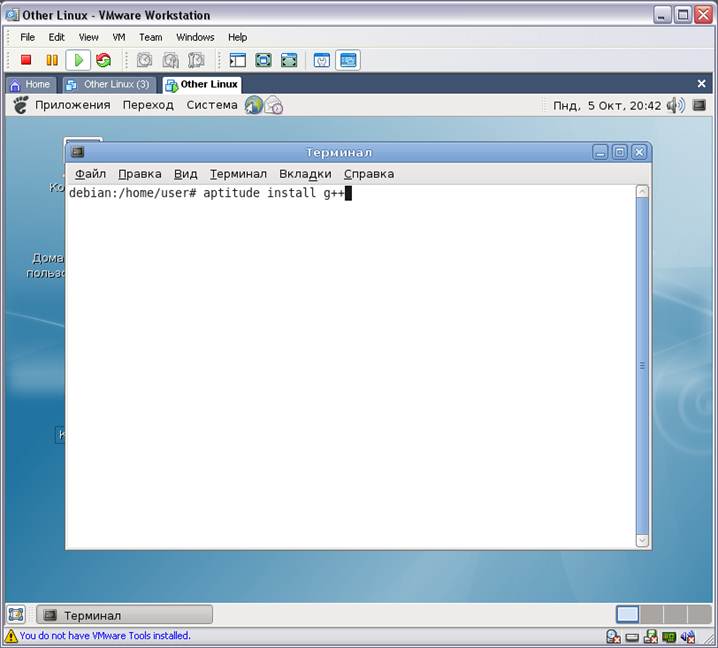
Task: Switch to the Home tab
Action: click(31, 85)
